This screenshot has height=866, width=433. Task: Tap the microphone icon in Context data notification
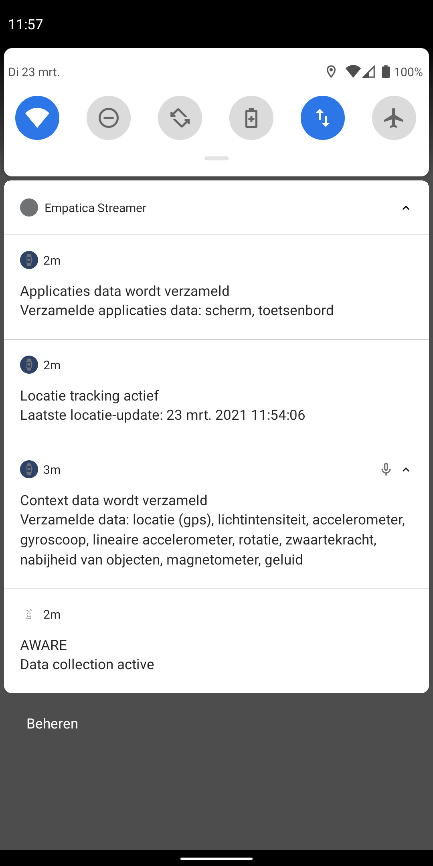pos(386,469)
